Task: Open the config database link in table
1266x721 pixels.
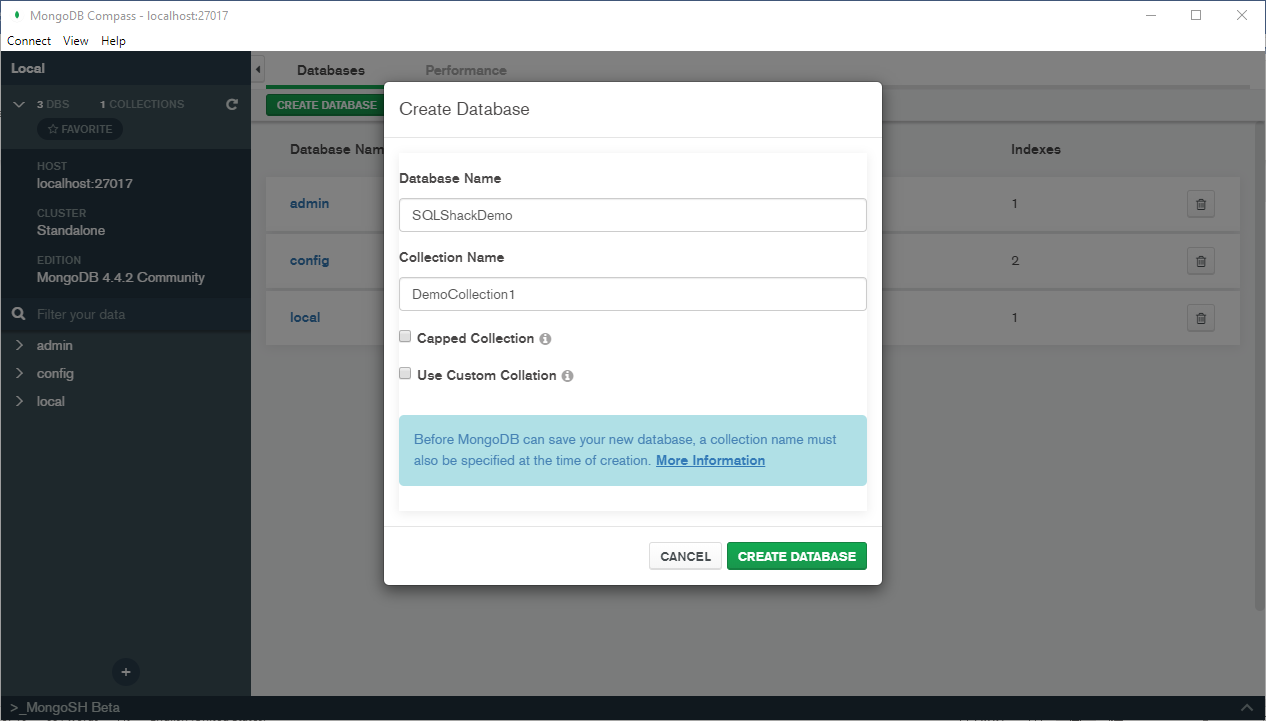Action: point(309,261)
